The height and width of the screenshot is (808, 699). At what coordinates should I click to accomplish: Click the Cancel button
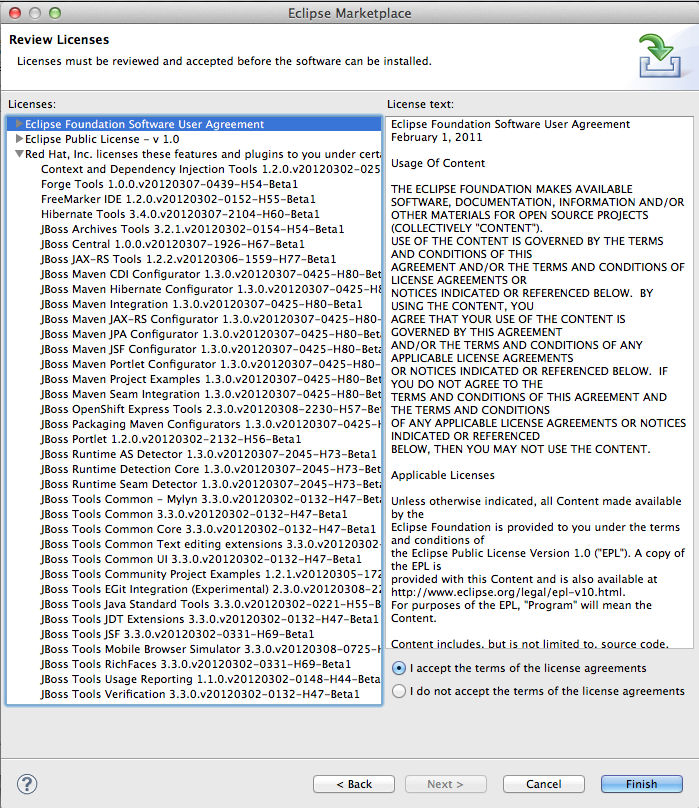(543, 784)
